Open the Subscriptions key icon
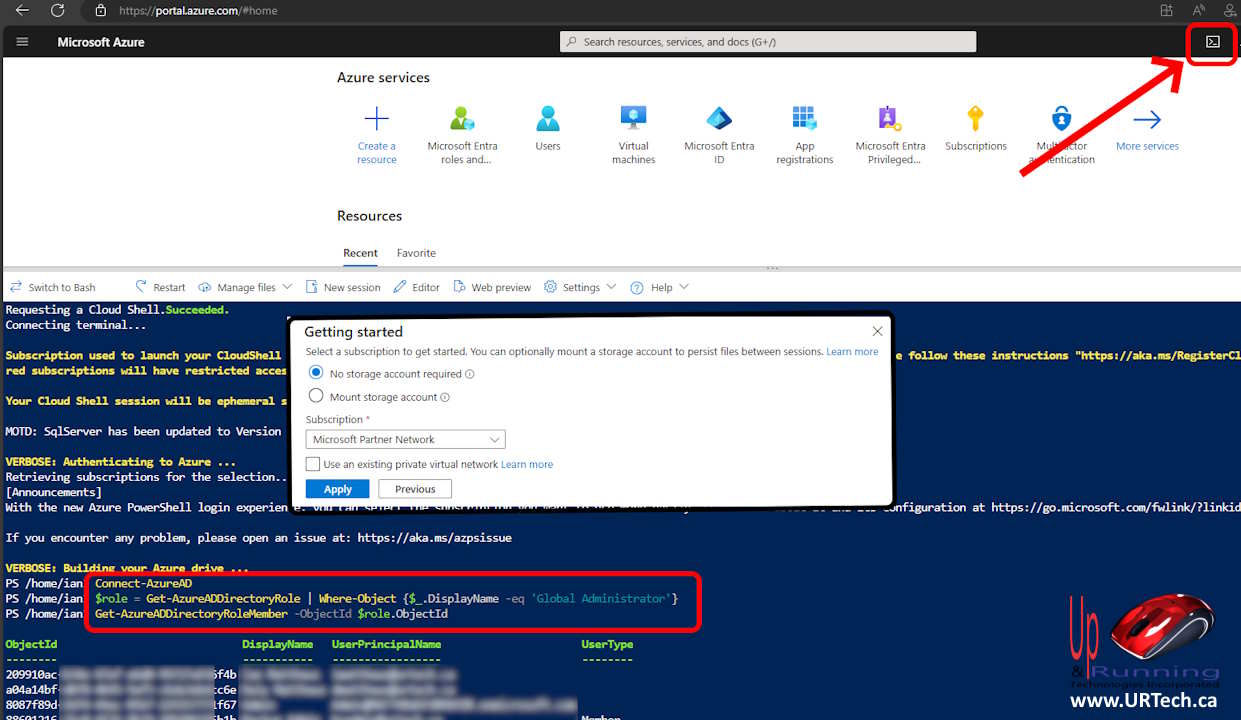This screenshot has width=1241, height=720. click(x=975, y=120)
